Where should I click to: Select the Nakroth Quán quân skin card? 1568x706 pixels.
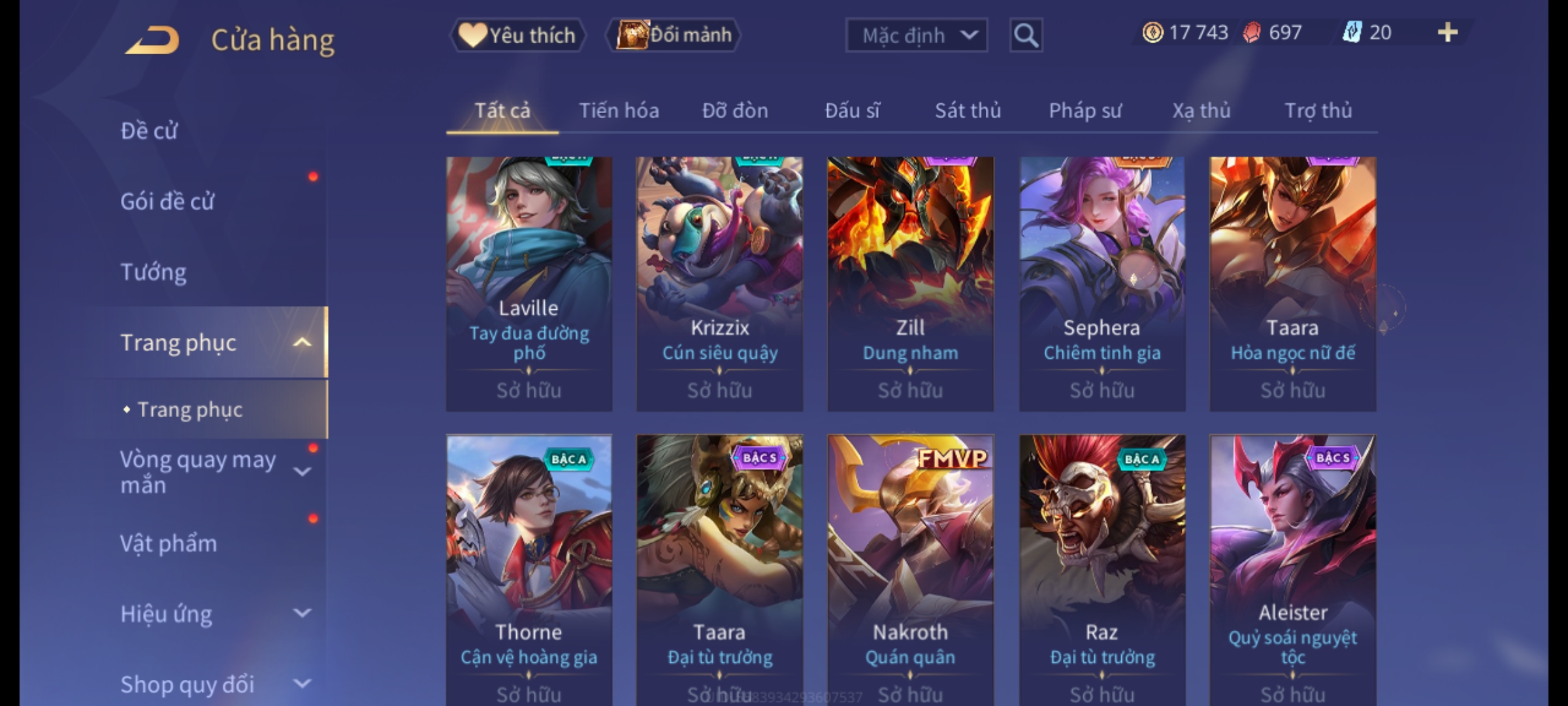(910, 570)
